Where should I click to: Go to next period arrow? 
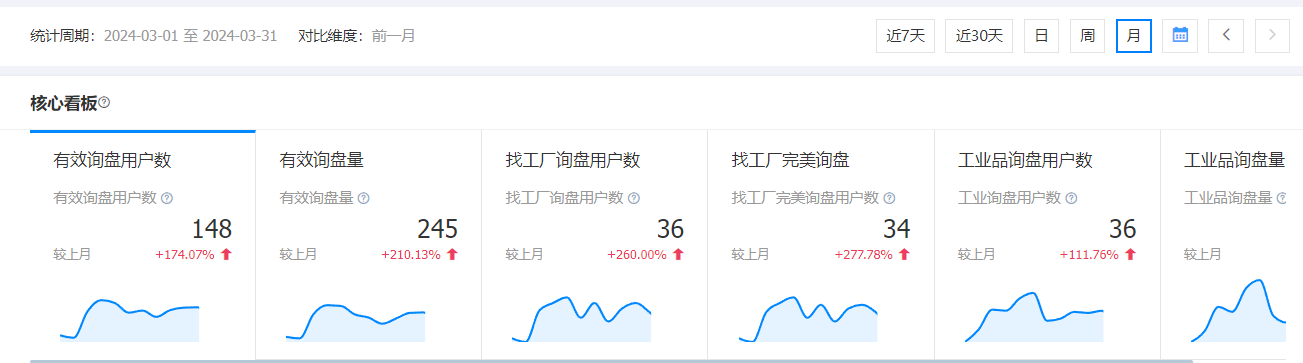tap(1272, 36)
